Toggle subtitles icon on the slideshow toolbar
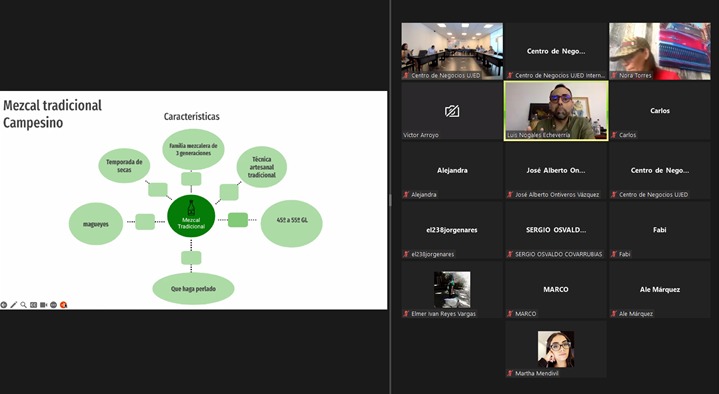This screenshot has height=394, width=719. (33, 305)
